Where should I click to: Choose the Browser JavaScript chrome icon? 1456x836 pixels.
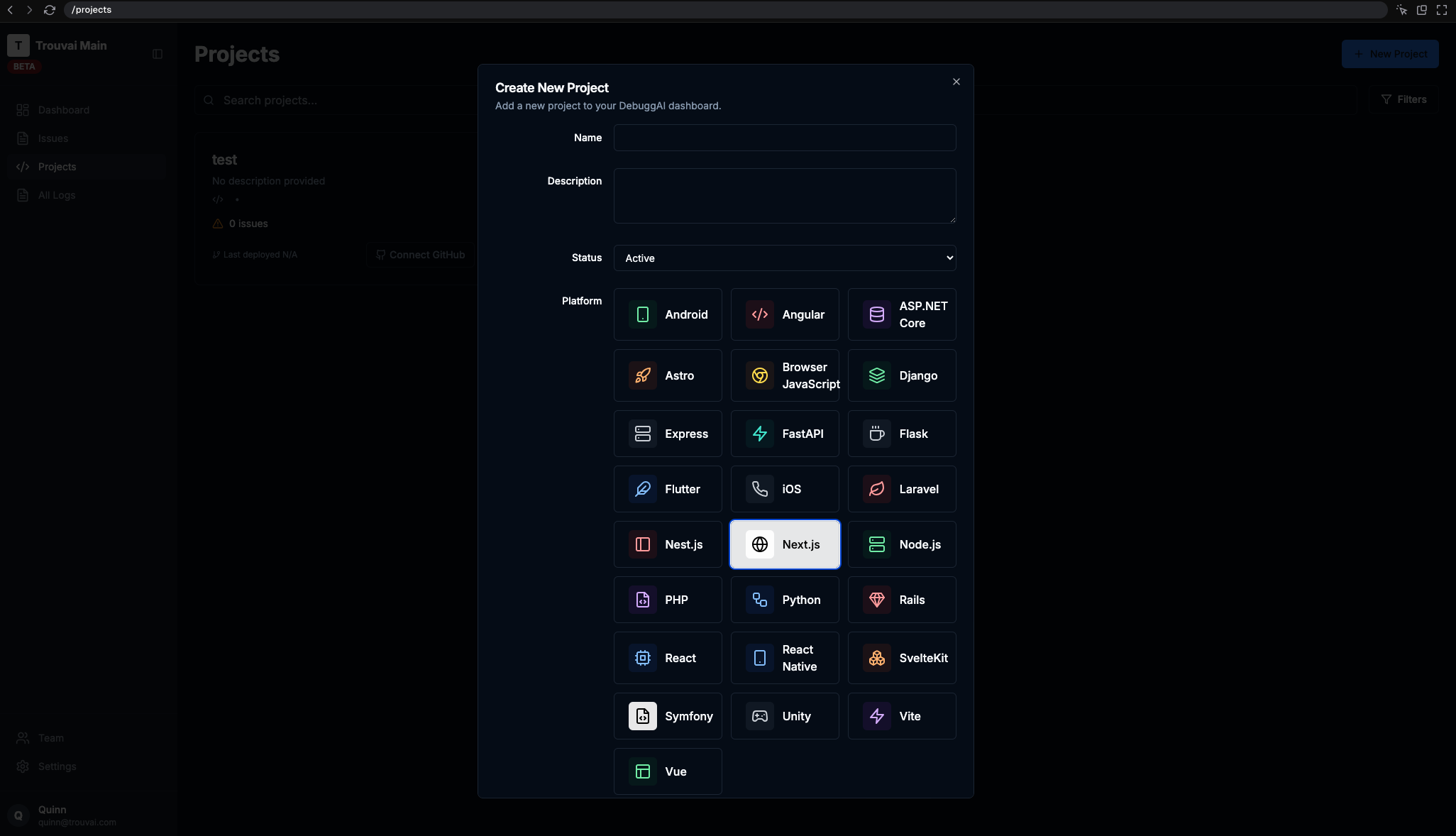pyautogui.click(x=759, y=375)
